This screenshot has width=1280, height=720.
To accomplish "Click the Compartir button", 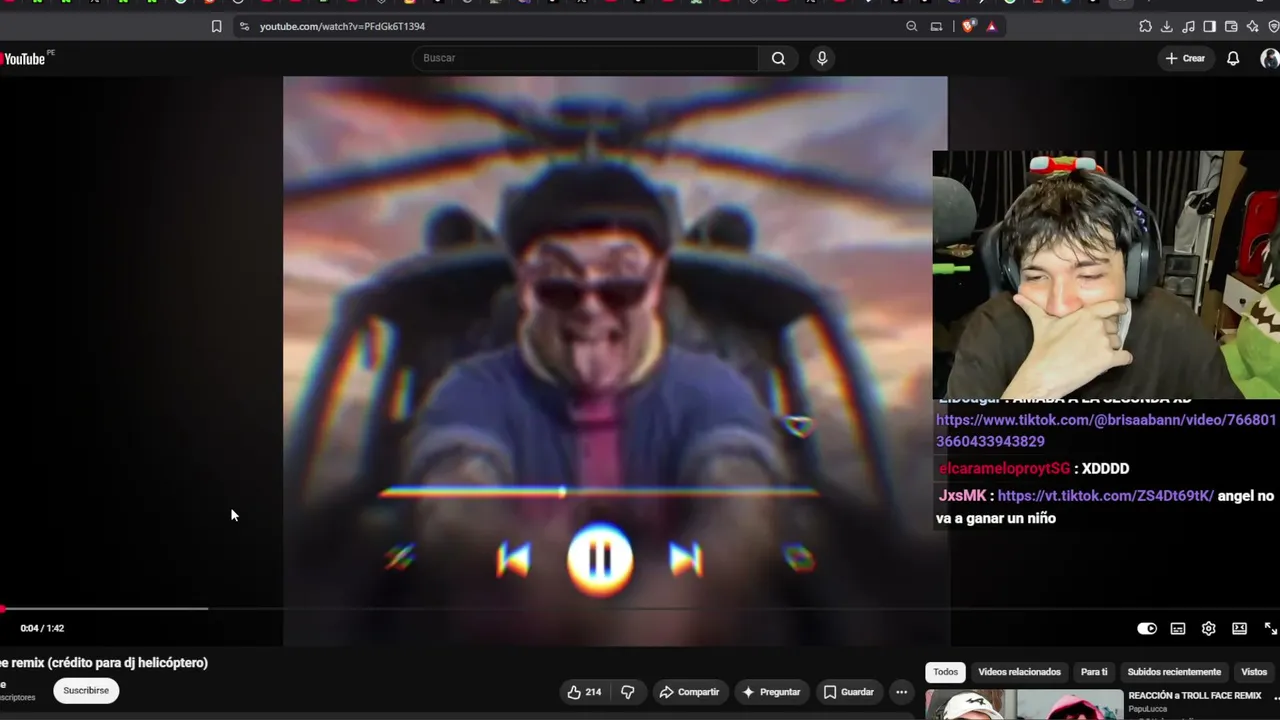I will 688,692.
